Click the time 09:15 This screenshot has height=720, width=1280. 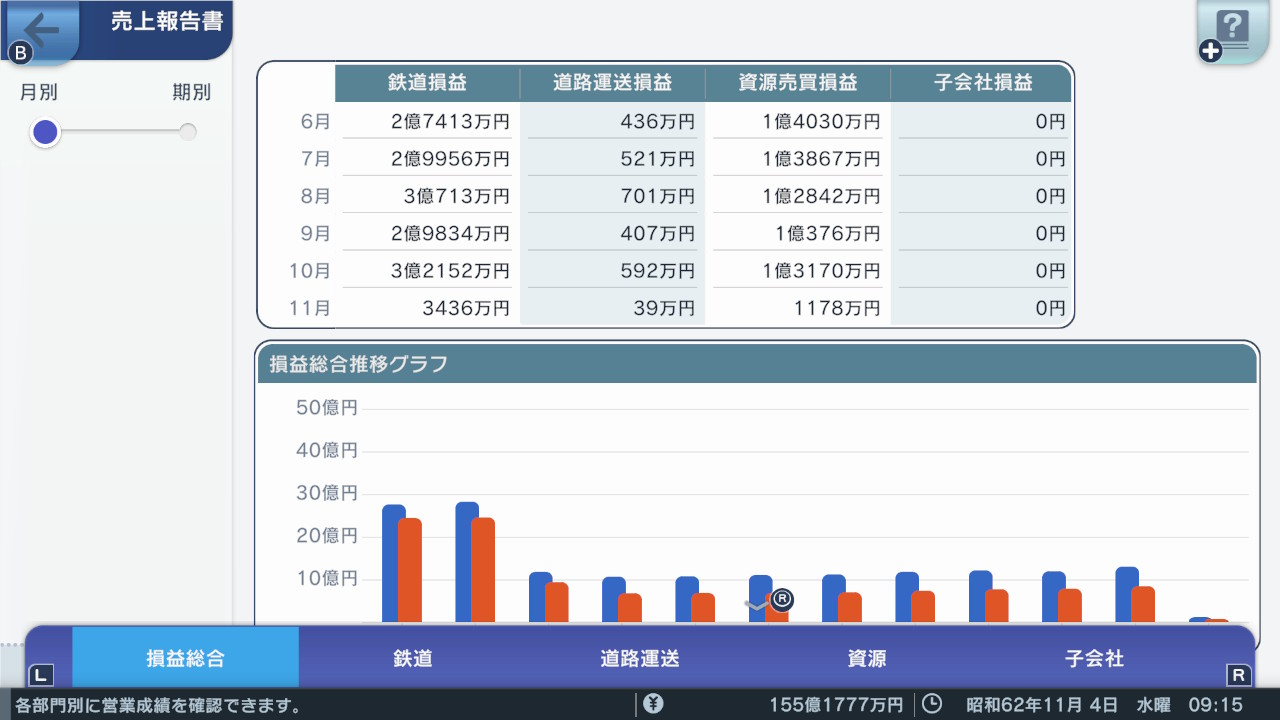tap(1215, 705)
